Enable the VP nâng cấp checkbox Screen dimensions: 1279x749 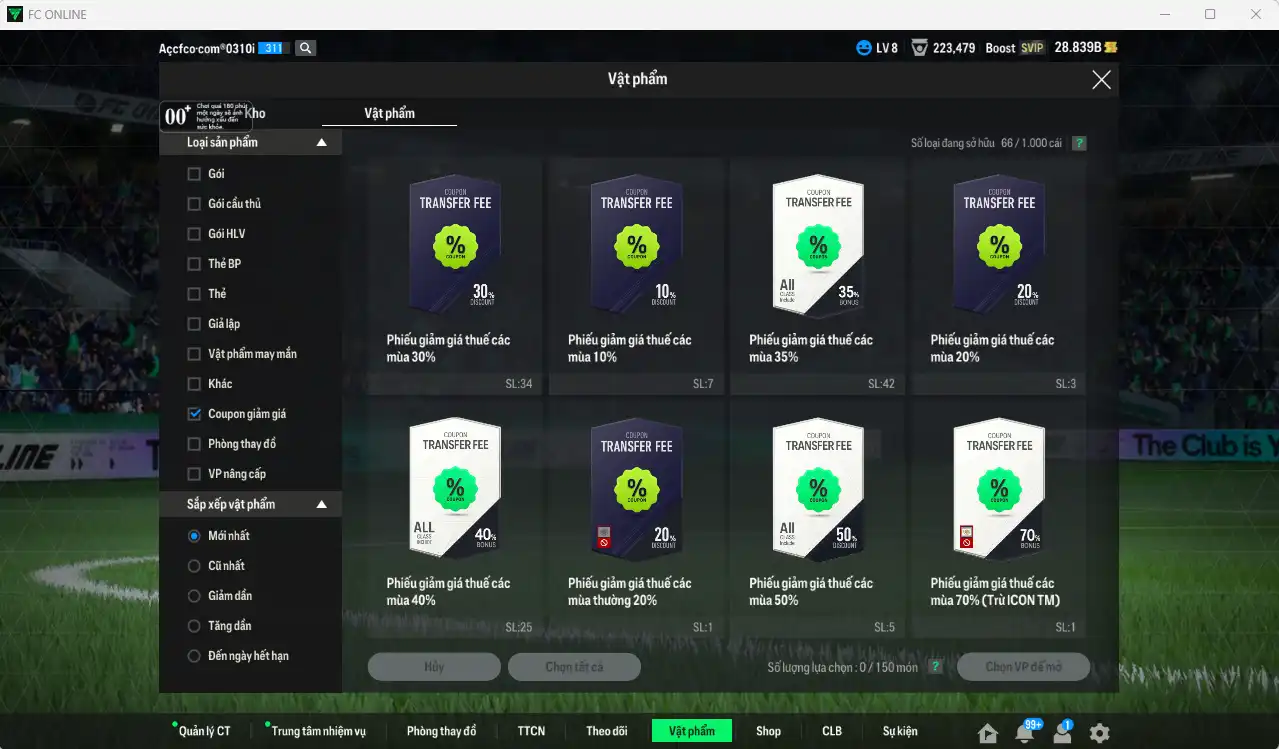click(194, 474)
